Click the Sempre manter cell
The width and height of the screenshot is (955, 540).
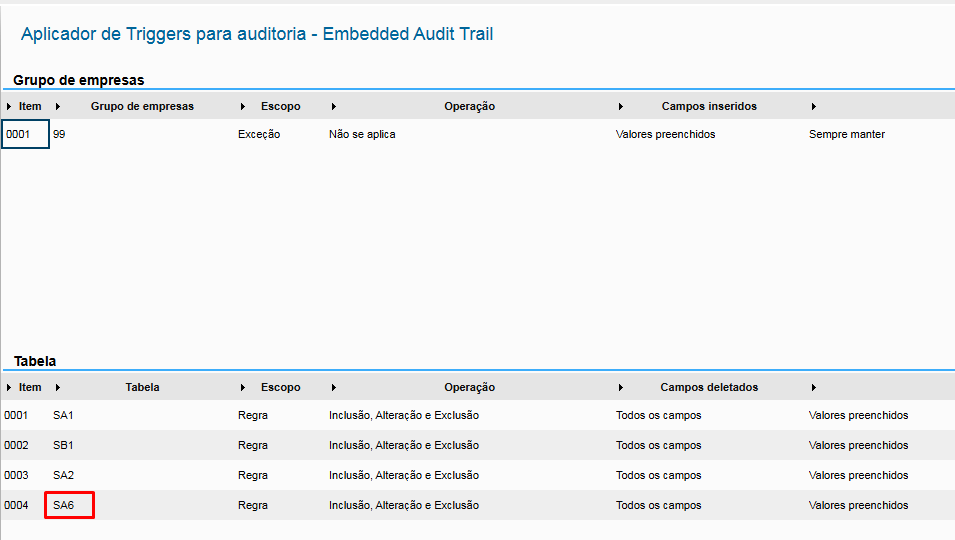[846, 134]
